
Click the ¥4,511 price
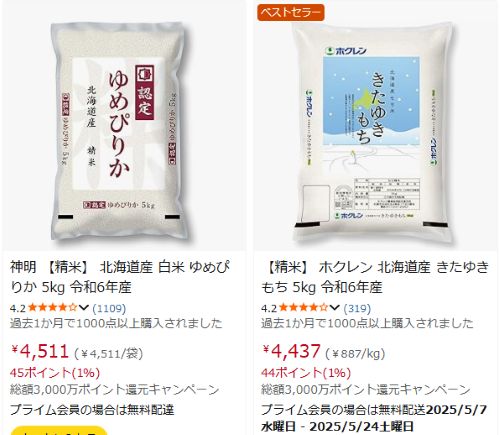(x=40, y=351)
